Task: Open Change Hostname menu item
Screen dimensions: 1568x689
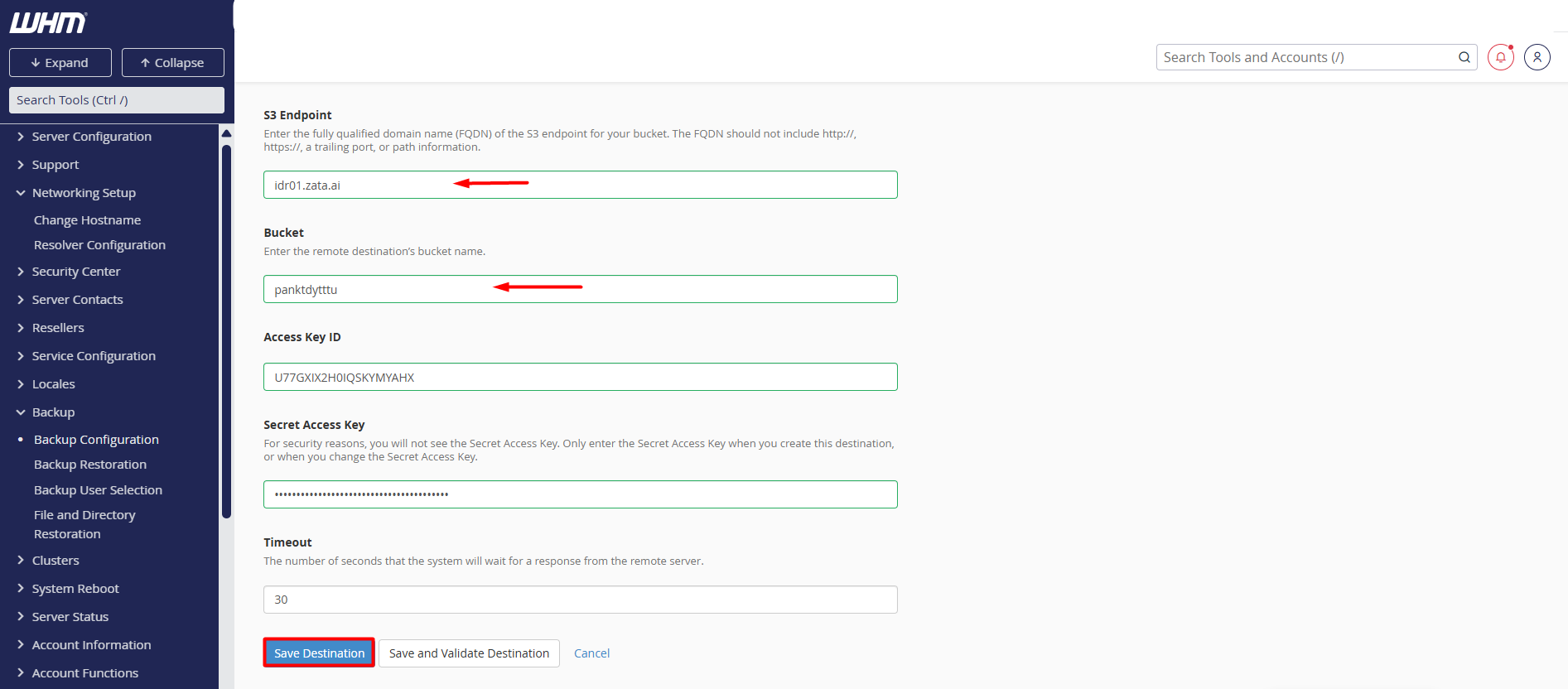Action: pos(87,220)
